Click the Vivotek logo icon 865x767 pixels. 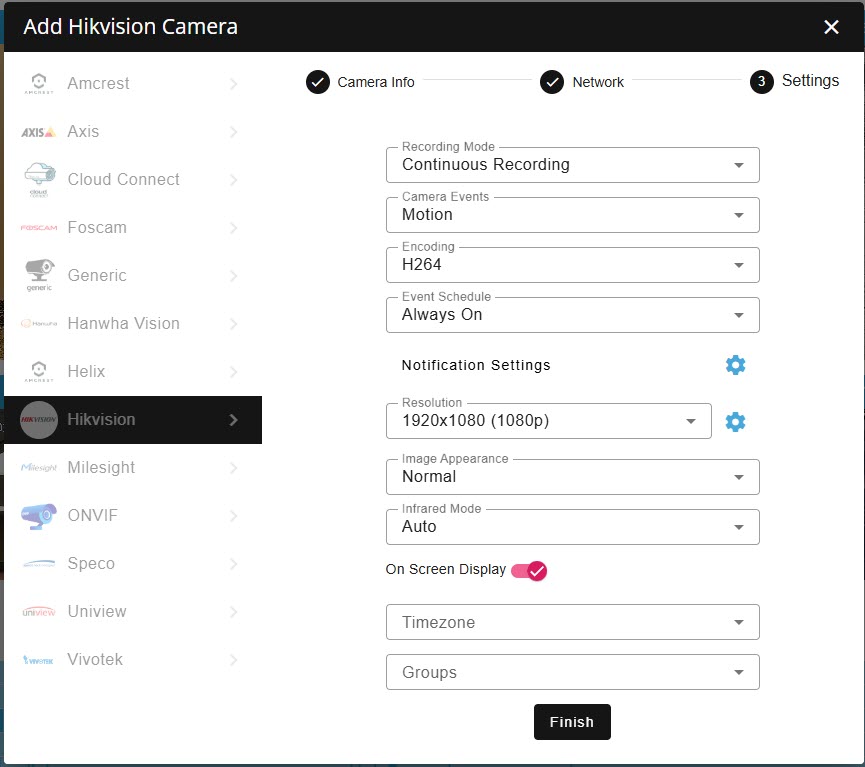click(x=39, y=660)
